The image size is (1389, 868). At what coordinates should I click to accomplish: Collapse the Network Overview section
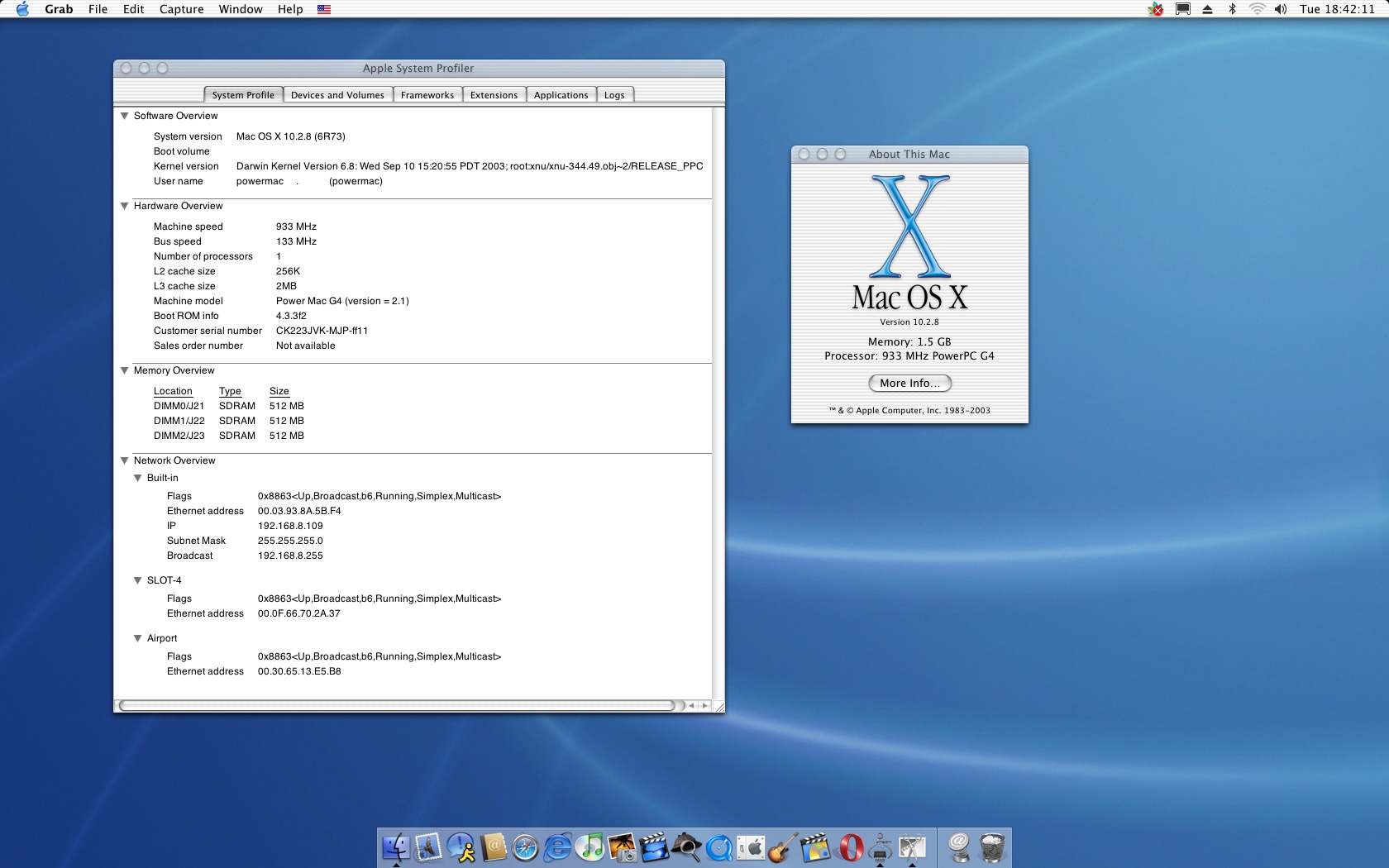point(125,460)
